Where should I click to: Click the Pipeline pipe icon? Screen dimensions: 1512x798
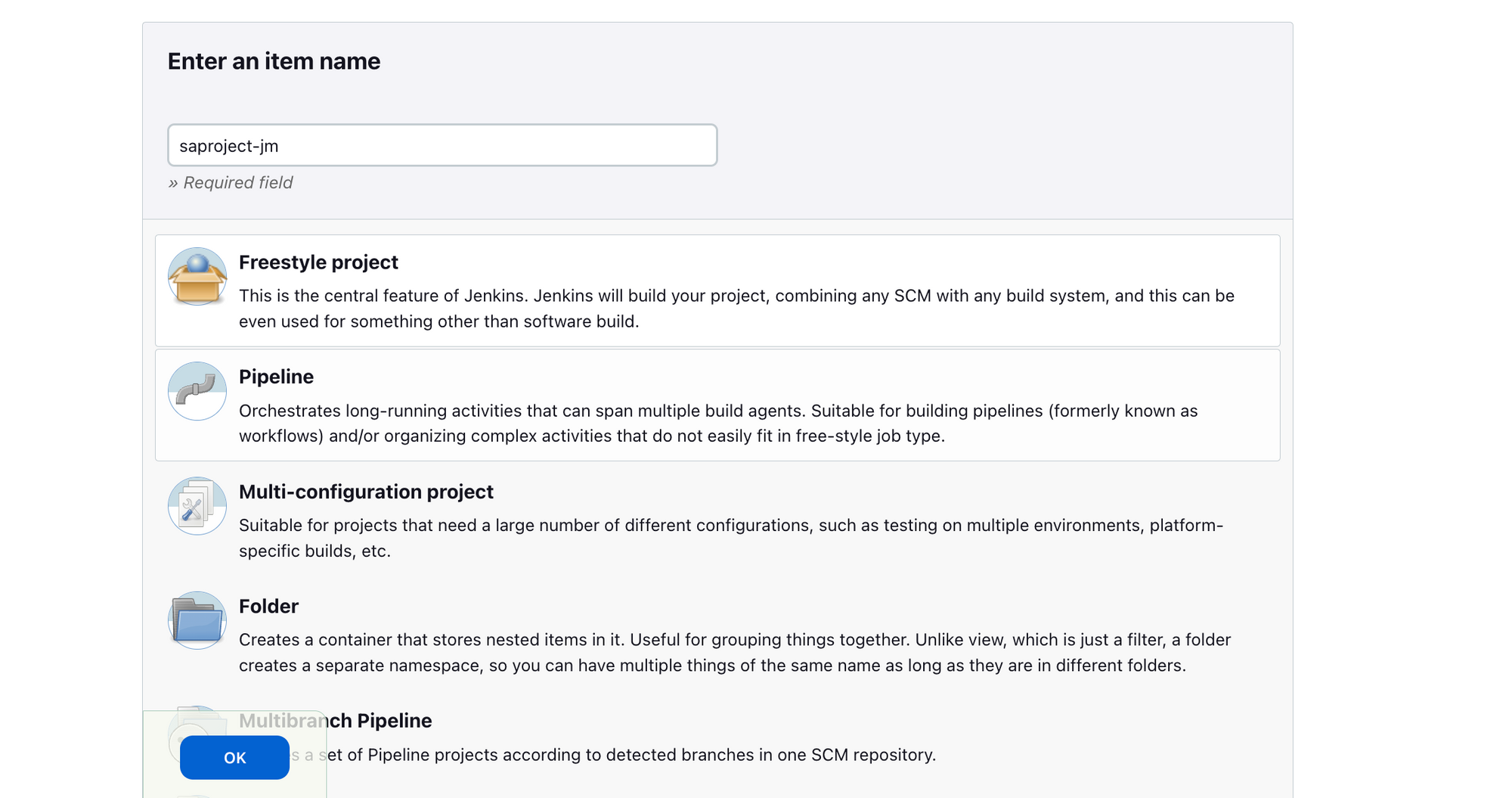coord(197,391)
